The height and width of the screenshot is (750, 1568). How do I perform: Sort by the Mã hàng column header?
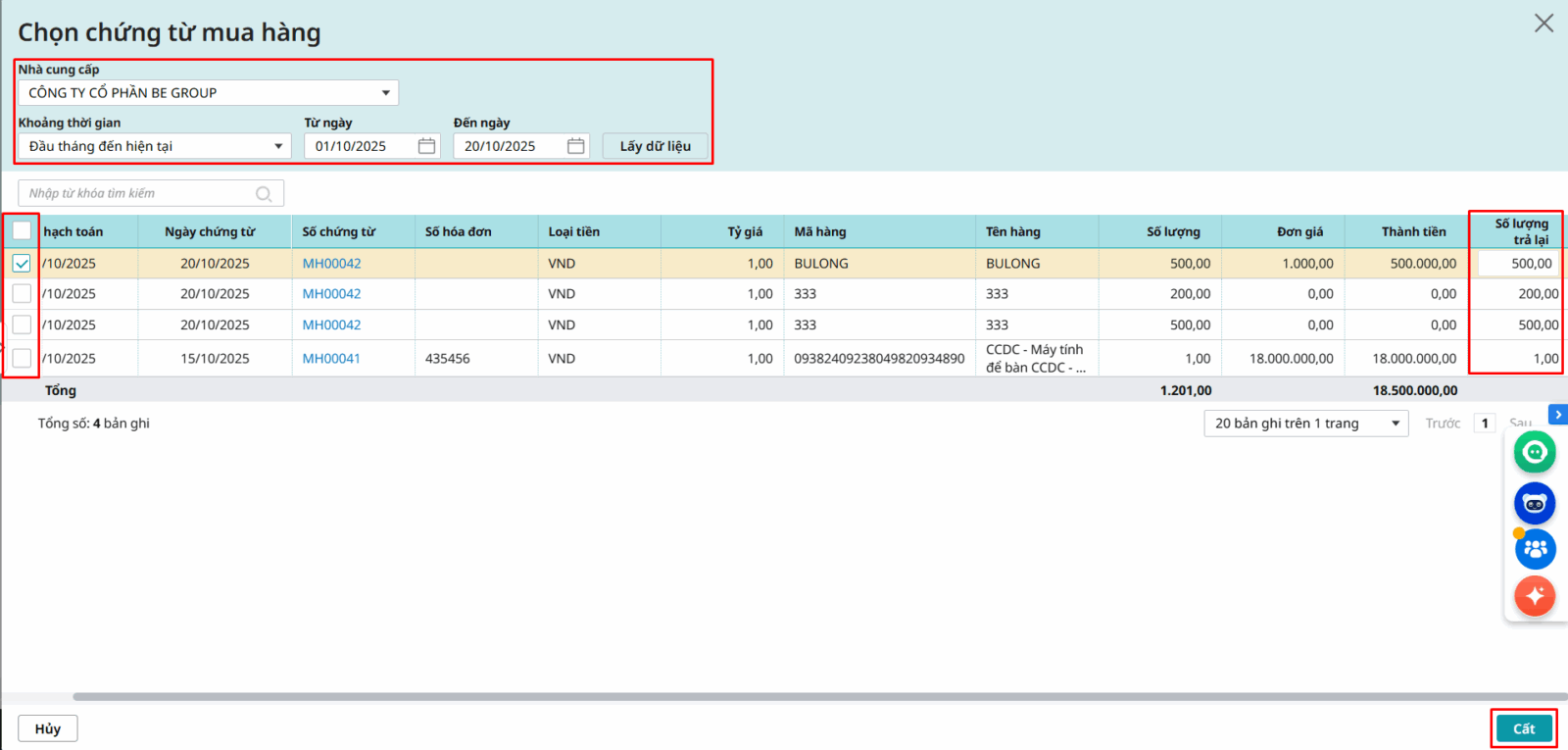(x=819, y=232)
